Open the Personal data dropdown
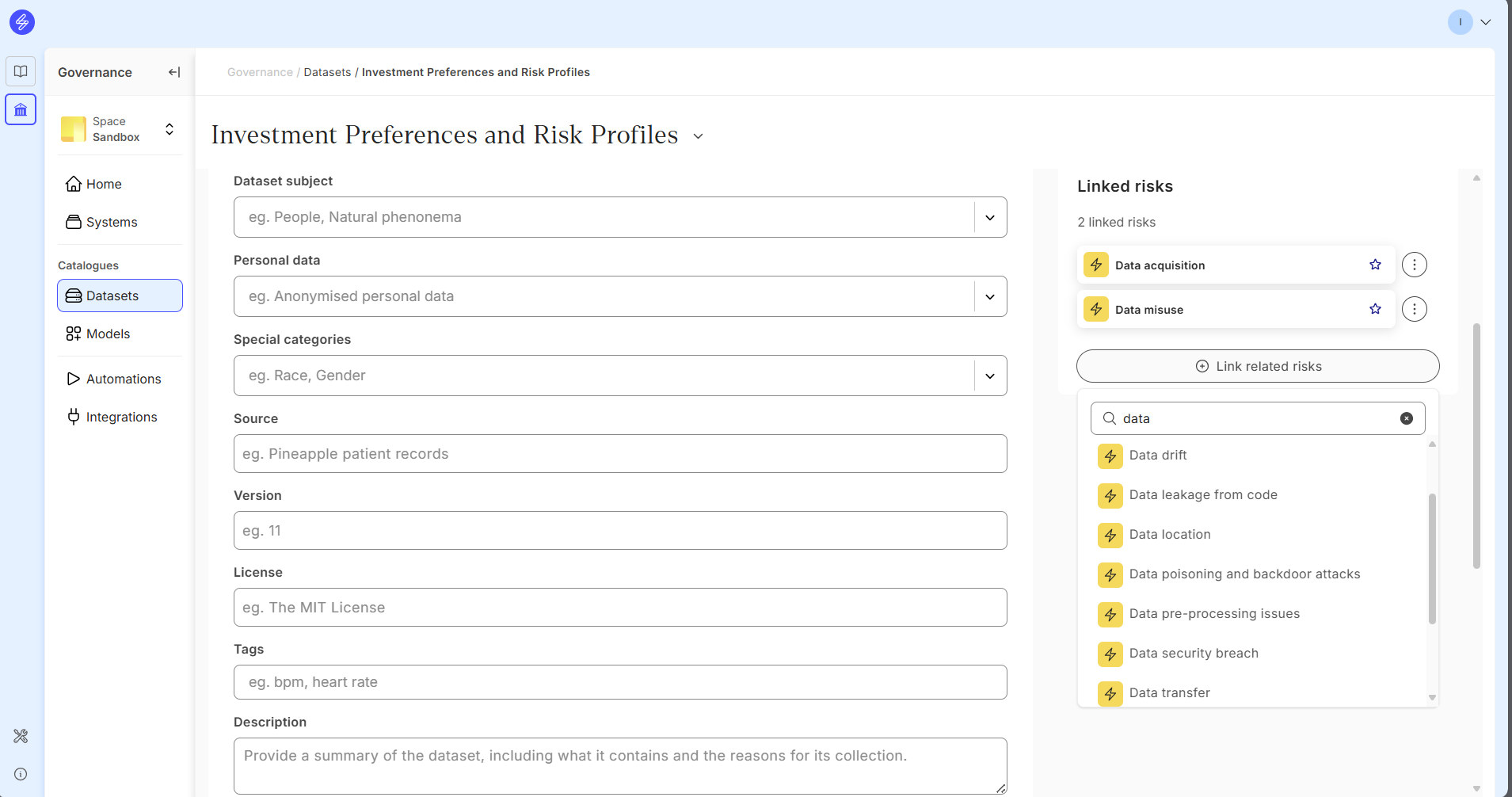This screenshot has height=797, width=1512. [989, 296]
